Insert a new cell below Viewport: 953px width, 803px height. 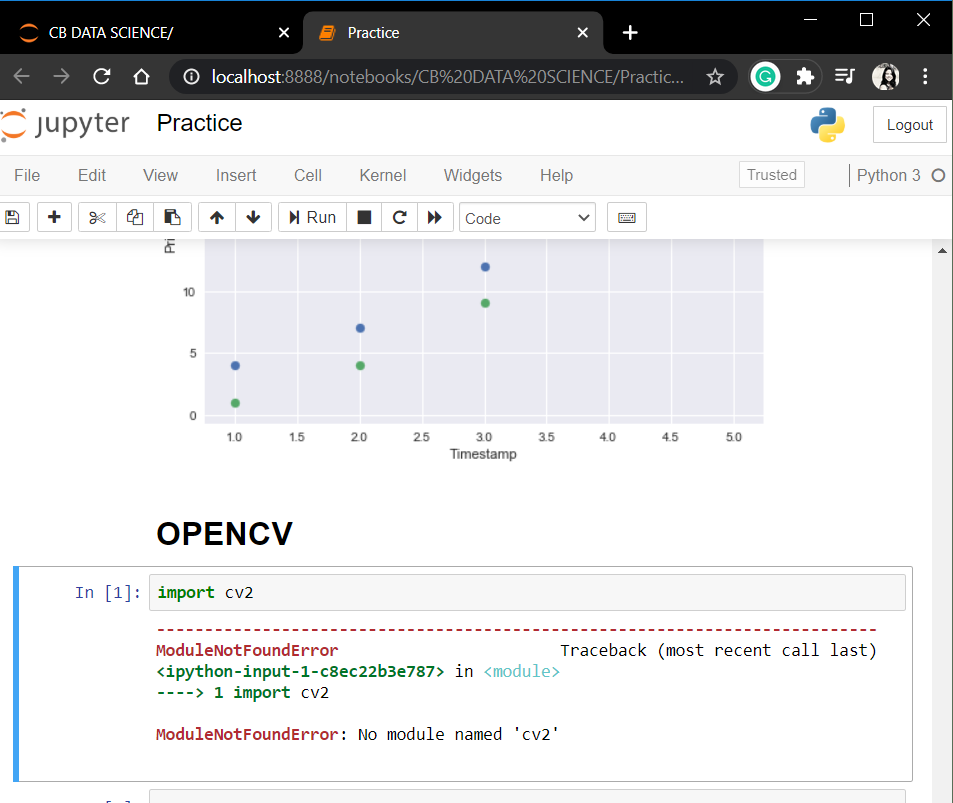coord(54,217)
